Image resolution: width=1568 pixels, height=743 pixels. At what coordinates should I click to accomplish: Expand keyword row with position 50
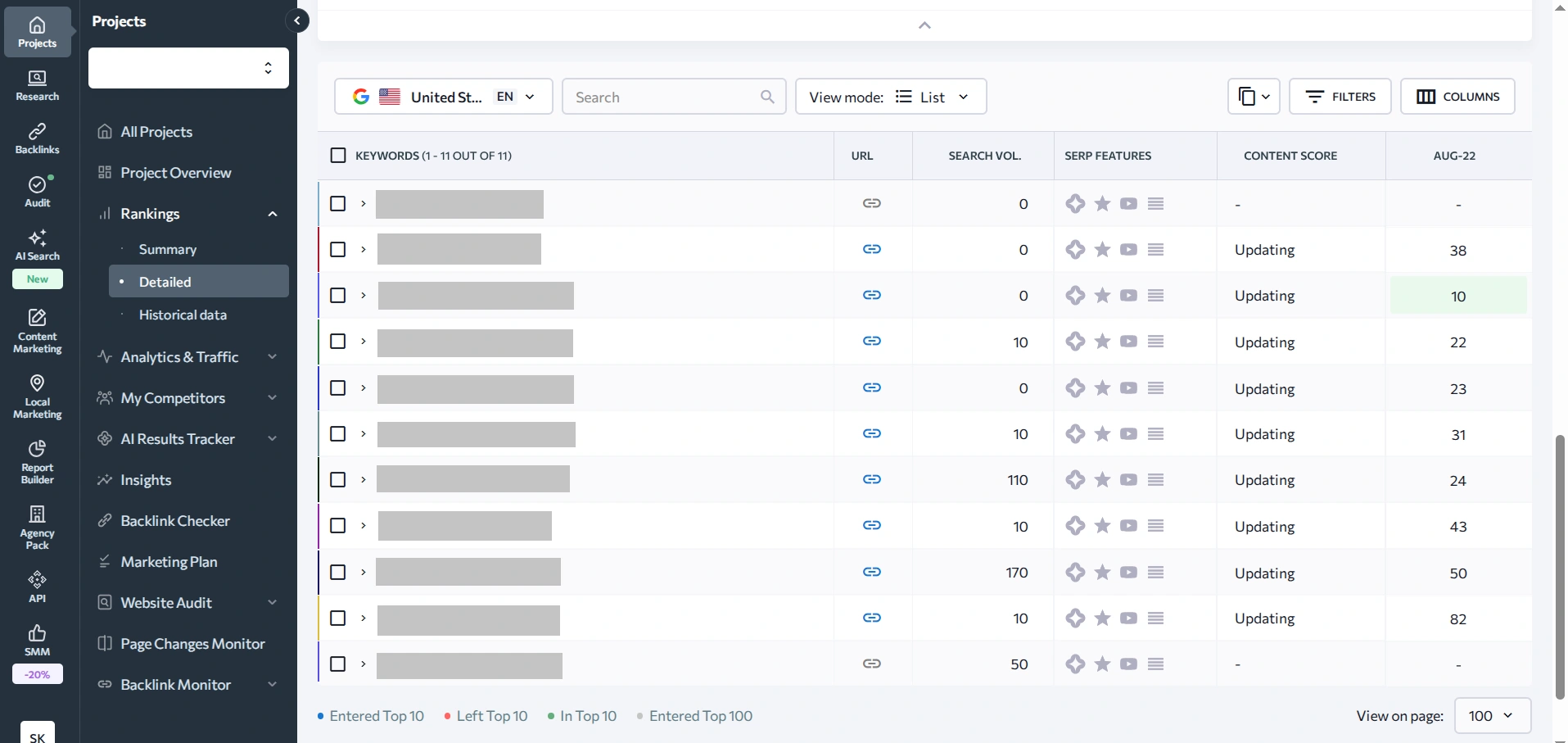click(x=364, y=573)
